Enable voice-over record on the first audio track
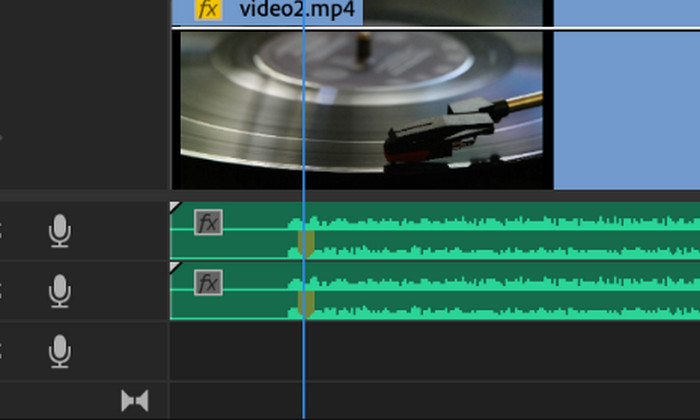 [x=60, y=232]
